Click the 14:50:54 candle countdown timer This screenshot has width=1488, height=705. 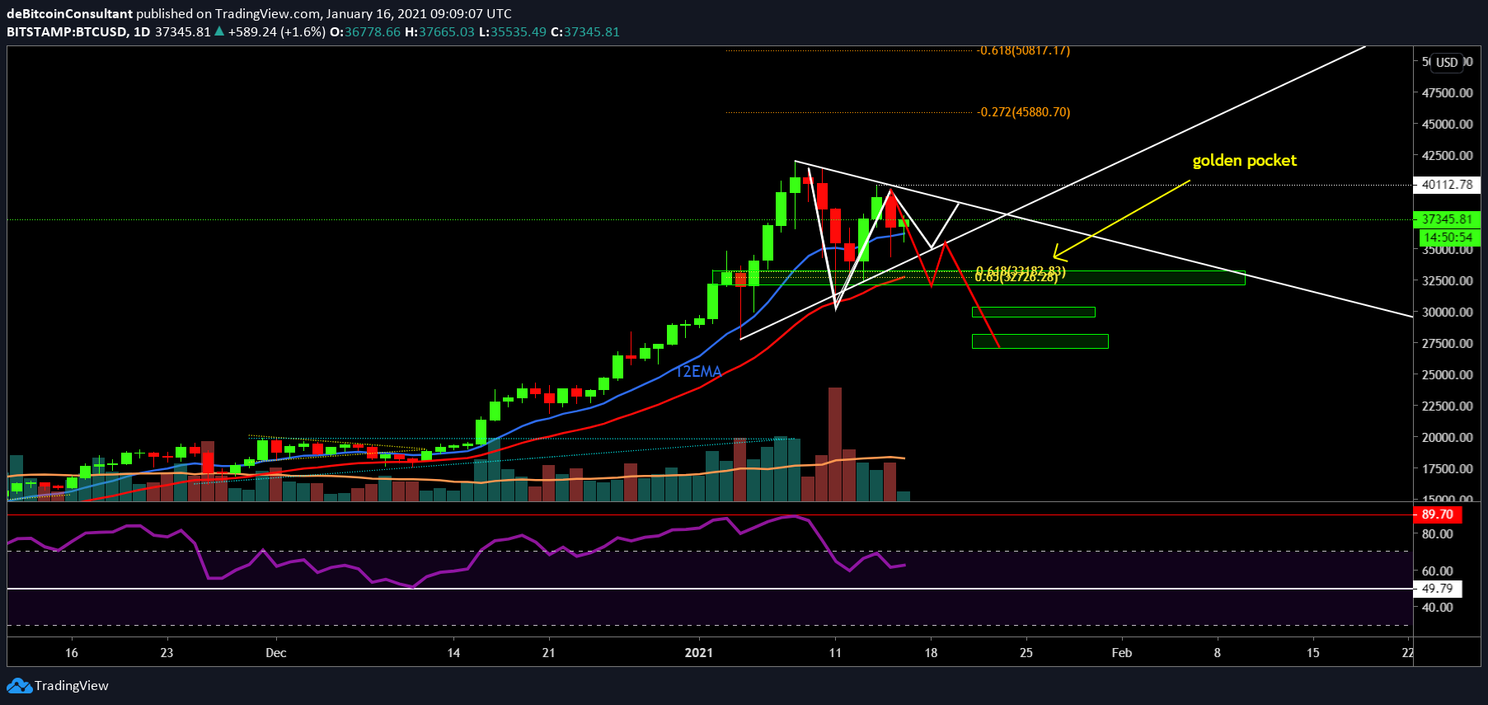coord(1447,237)
